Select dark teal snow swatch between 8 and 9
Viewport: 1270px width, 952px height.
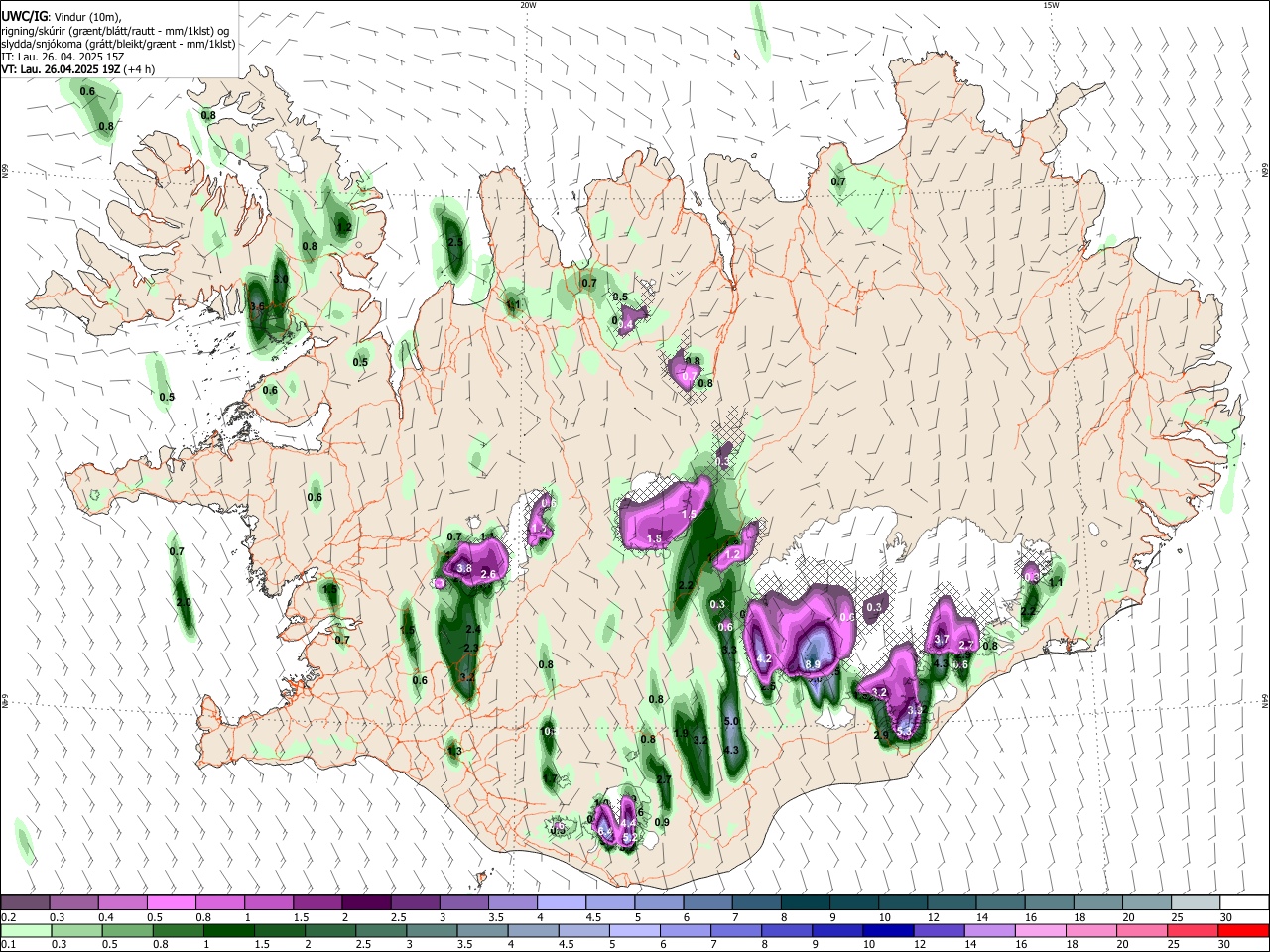(x=804, y=902)
